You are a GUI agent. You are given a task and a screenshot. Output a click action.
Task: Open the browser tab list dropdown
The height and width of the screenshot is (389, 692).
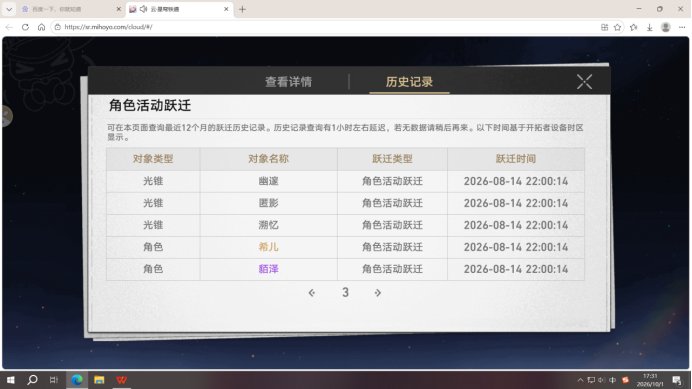(9, 9)
